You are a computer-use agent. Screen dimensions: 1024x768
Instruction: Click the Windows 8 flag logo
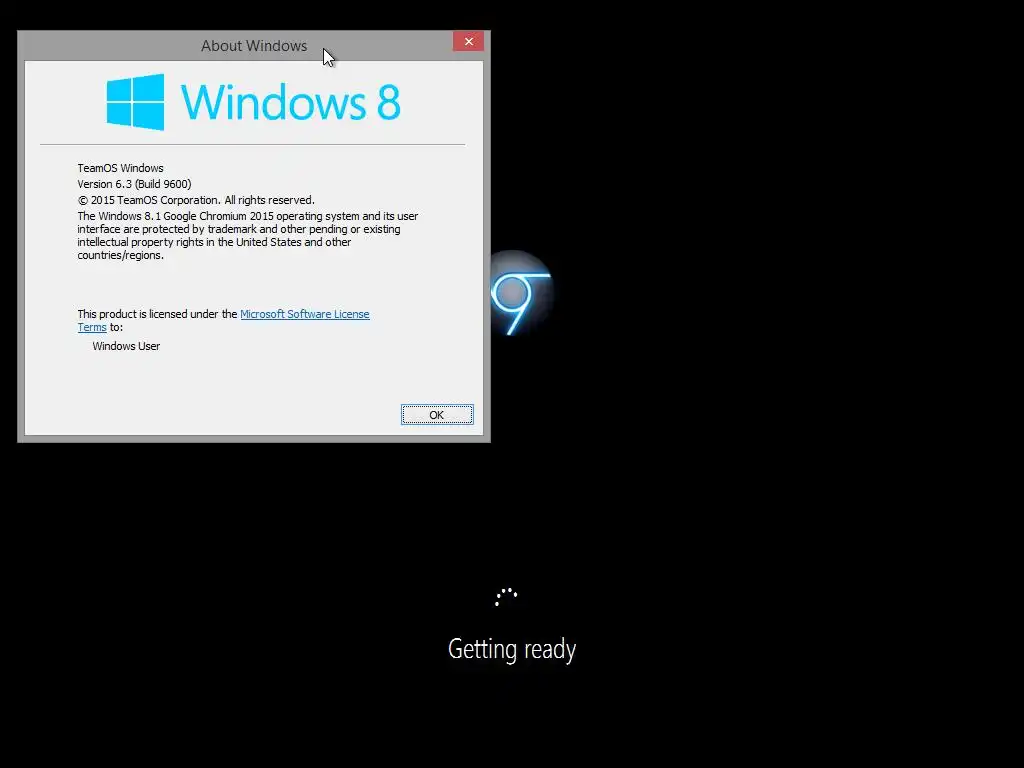pos(135,102)
